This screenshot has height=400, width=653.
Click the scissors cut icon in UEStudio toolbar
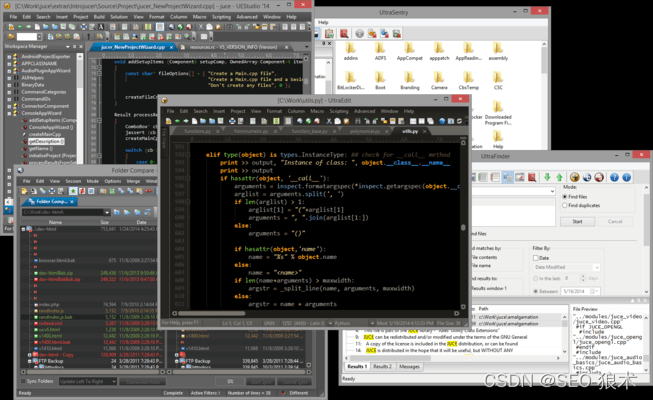coord(201,27)
